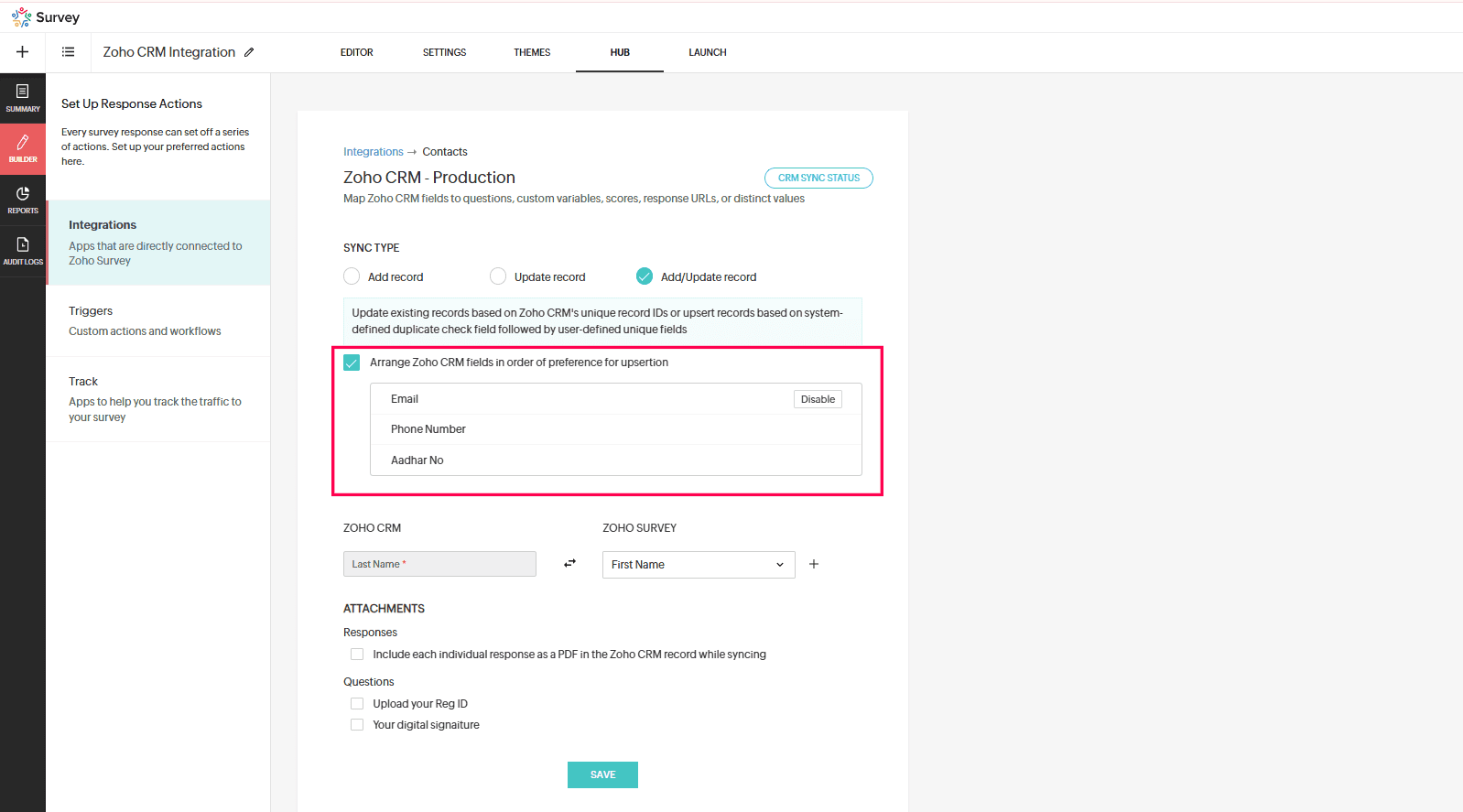Go back via Integrations breadcrumb link
The width and height of the screenshot is (1463, 812).
[x=374, y=152]
